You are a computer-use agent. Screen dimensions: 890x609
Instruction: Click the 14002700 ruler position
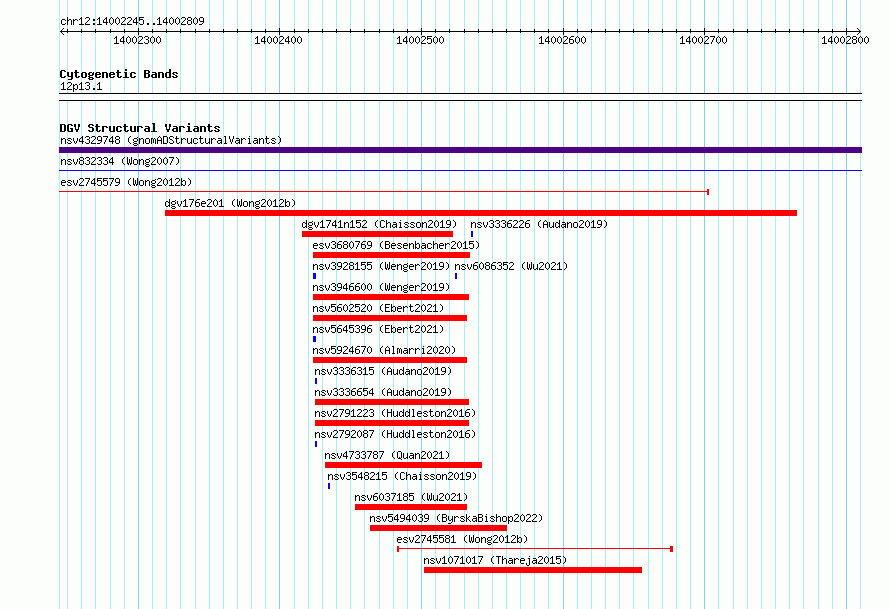[x=704, y=40]
